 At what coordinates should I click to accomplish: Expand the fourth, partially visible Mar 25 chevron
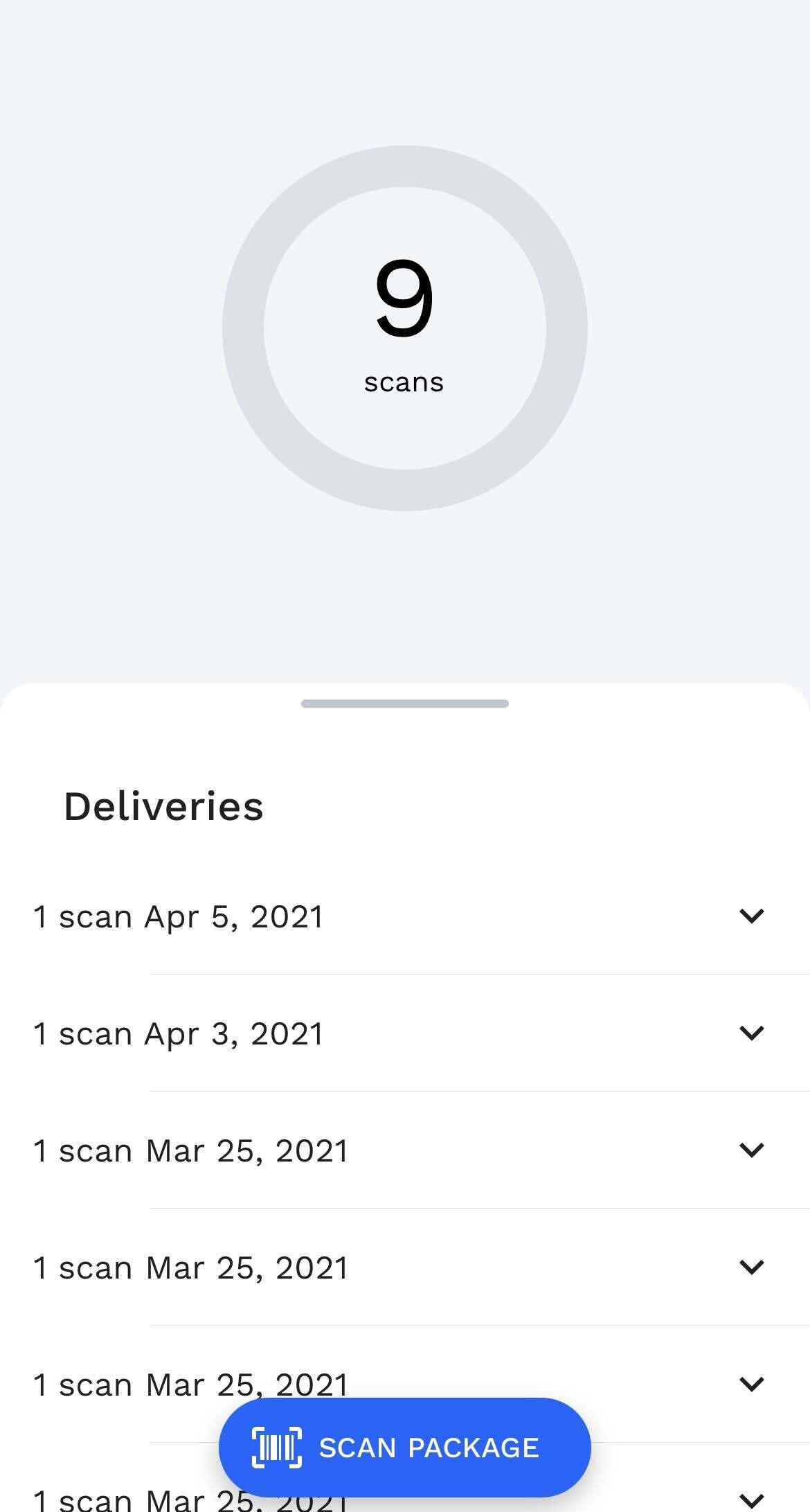point(751,1500)
